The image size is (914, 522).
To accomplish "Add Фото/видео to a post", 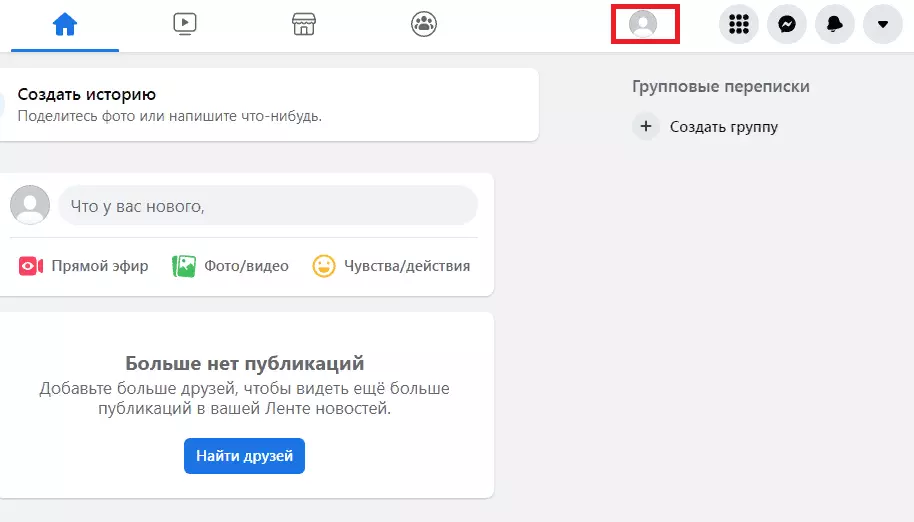I will pos(231,266).
